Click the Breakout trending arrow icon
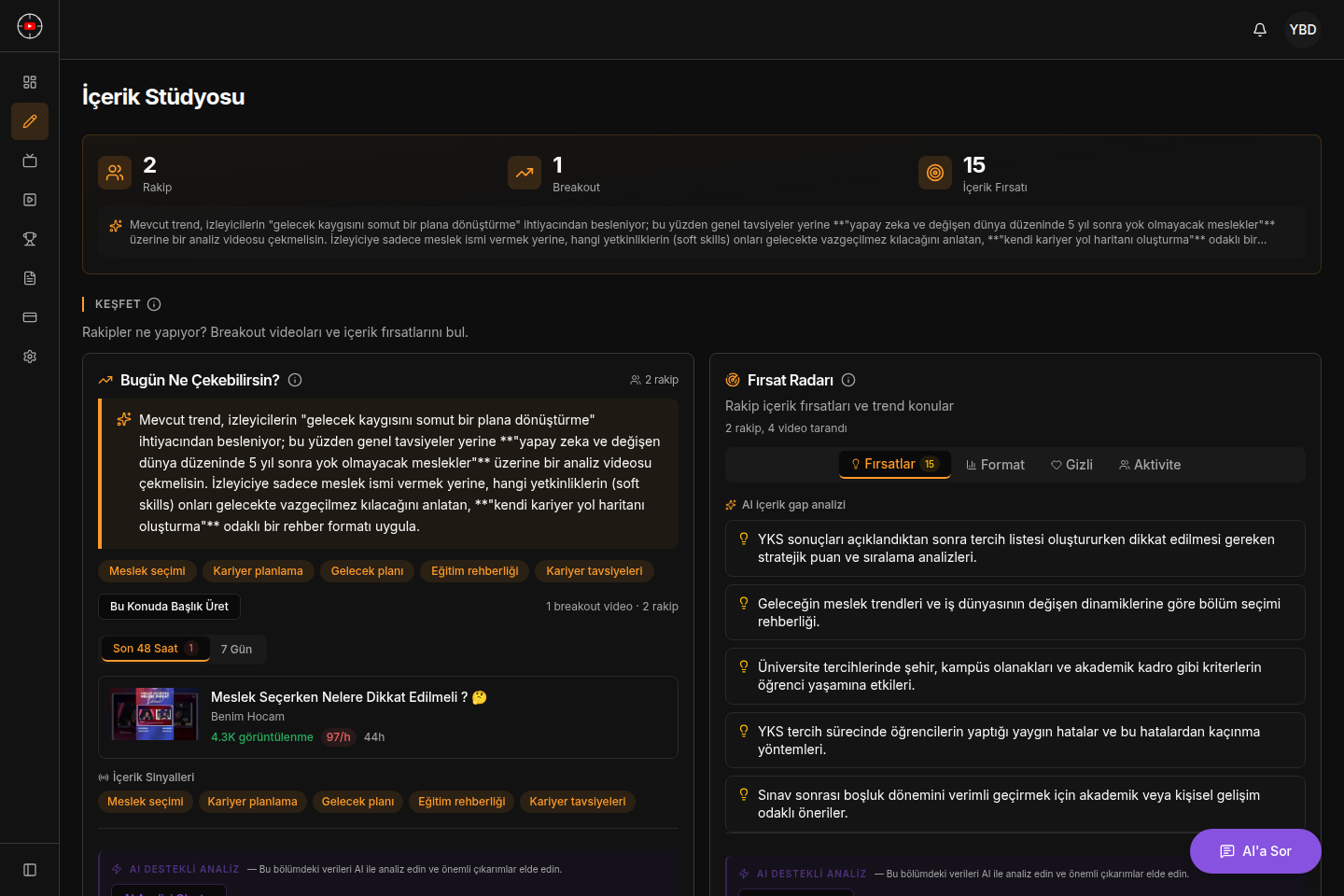 pos(525,173)
